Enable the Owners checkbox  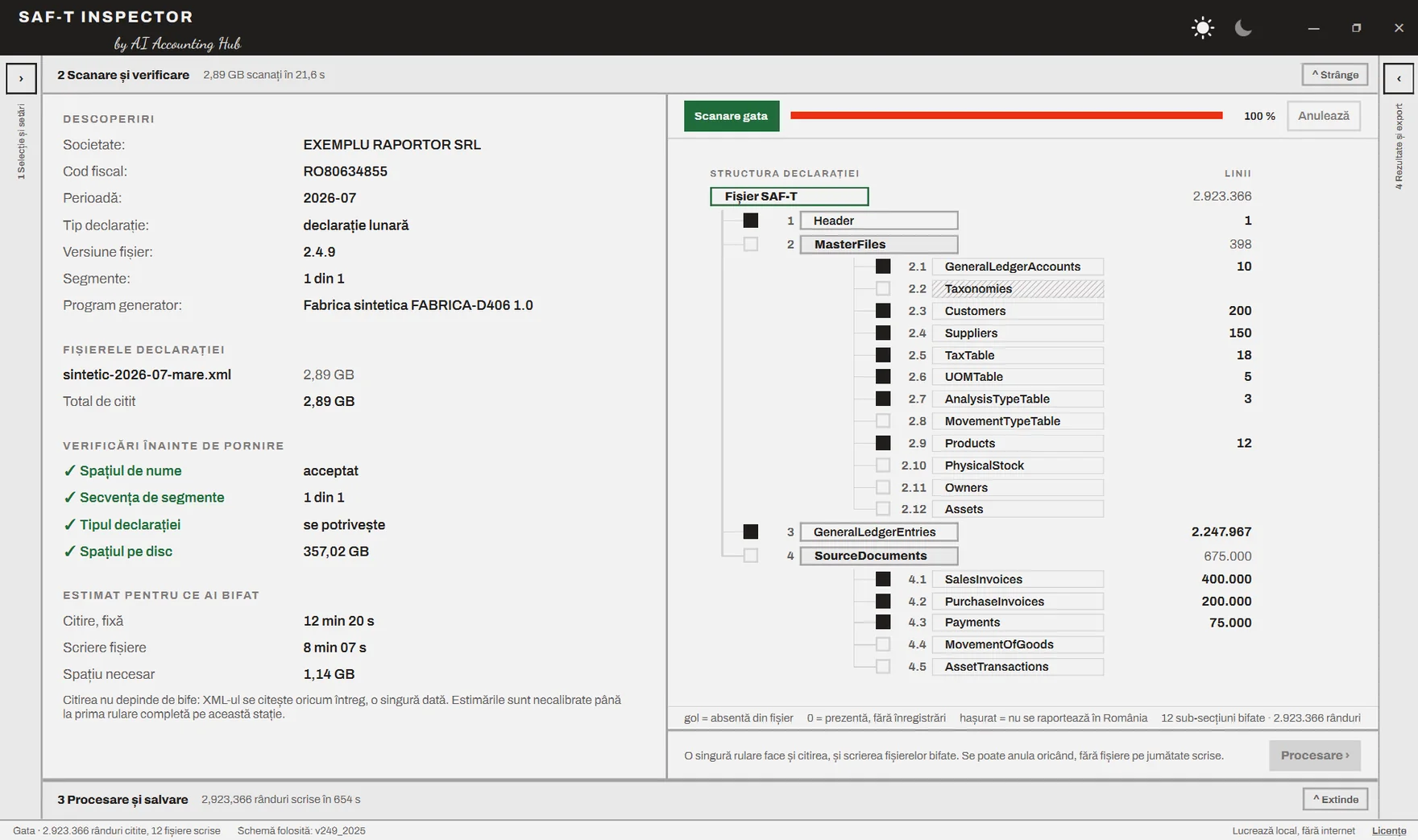pos(883,487)
